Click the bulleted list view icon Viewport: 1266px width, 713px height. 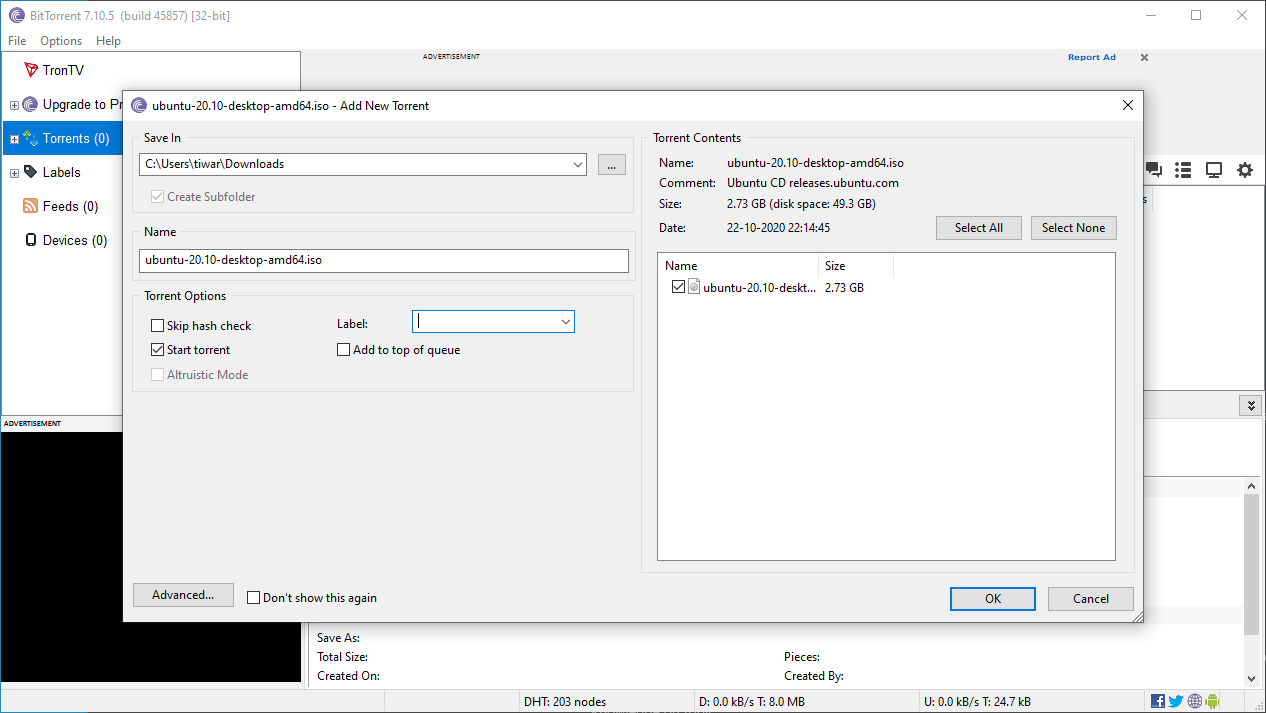coord(1183,170)
